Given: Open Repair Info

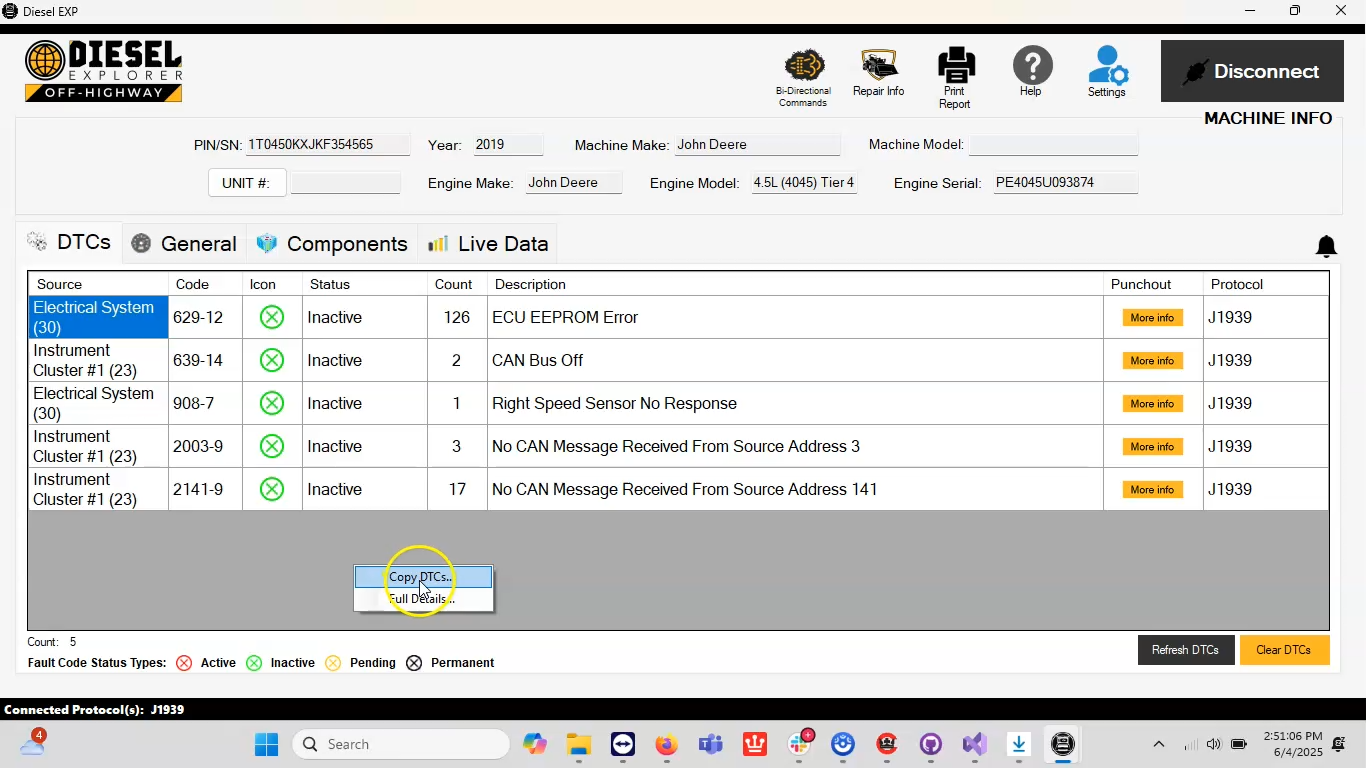Looking at the screenshot, I should coord(878,70).
